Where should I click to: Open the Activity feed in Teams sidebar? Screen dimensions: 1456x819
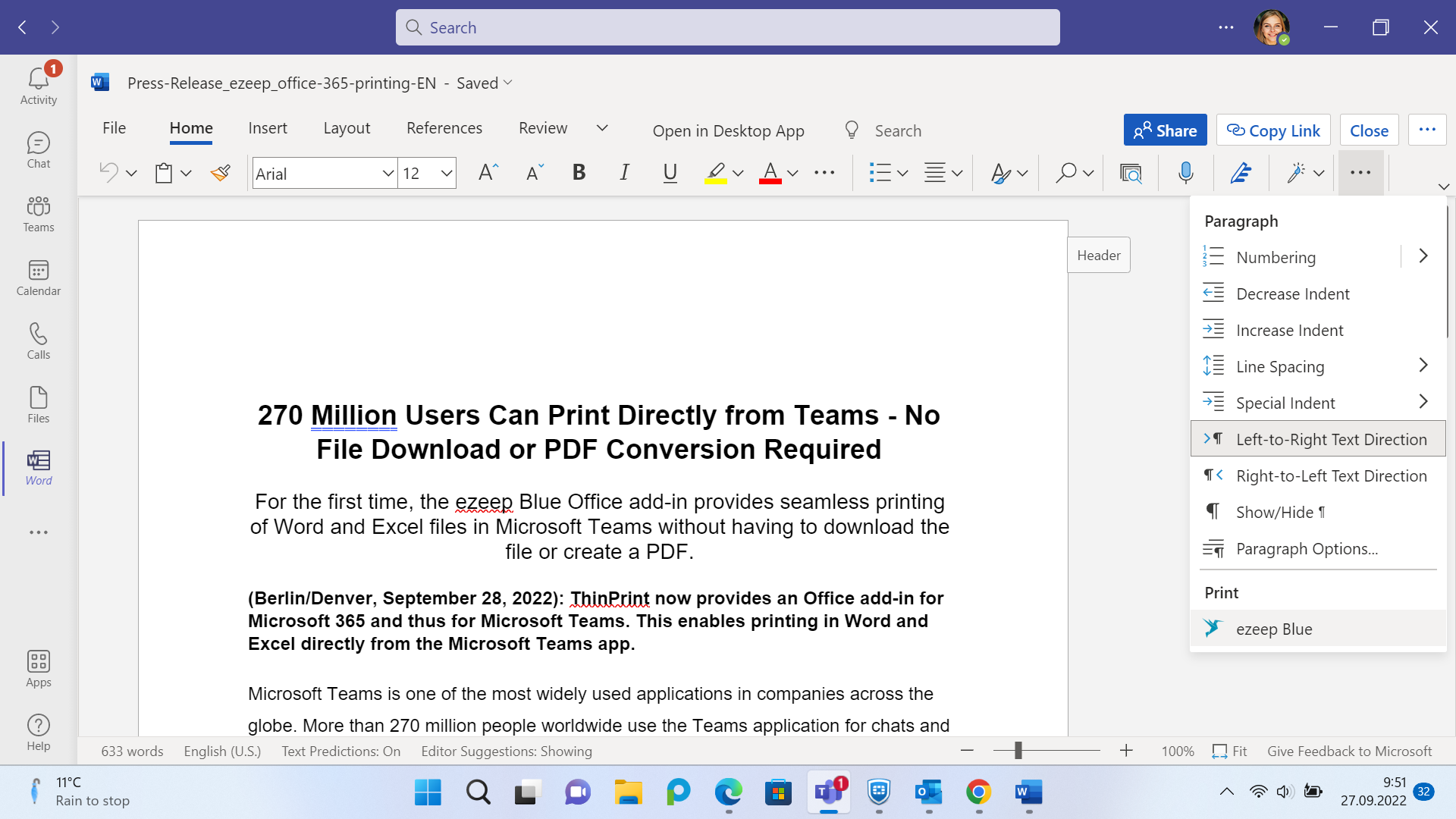(39, 86)
